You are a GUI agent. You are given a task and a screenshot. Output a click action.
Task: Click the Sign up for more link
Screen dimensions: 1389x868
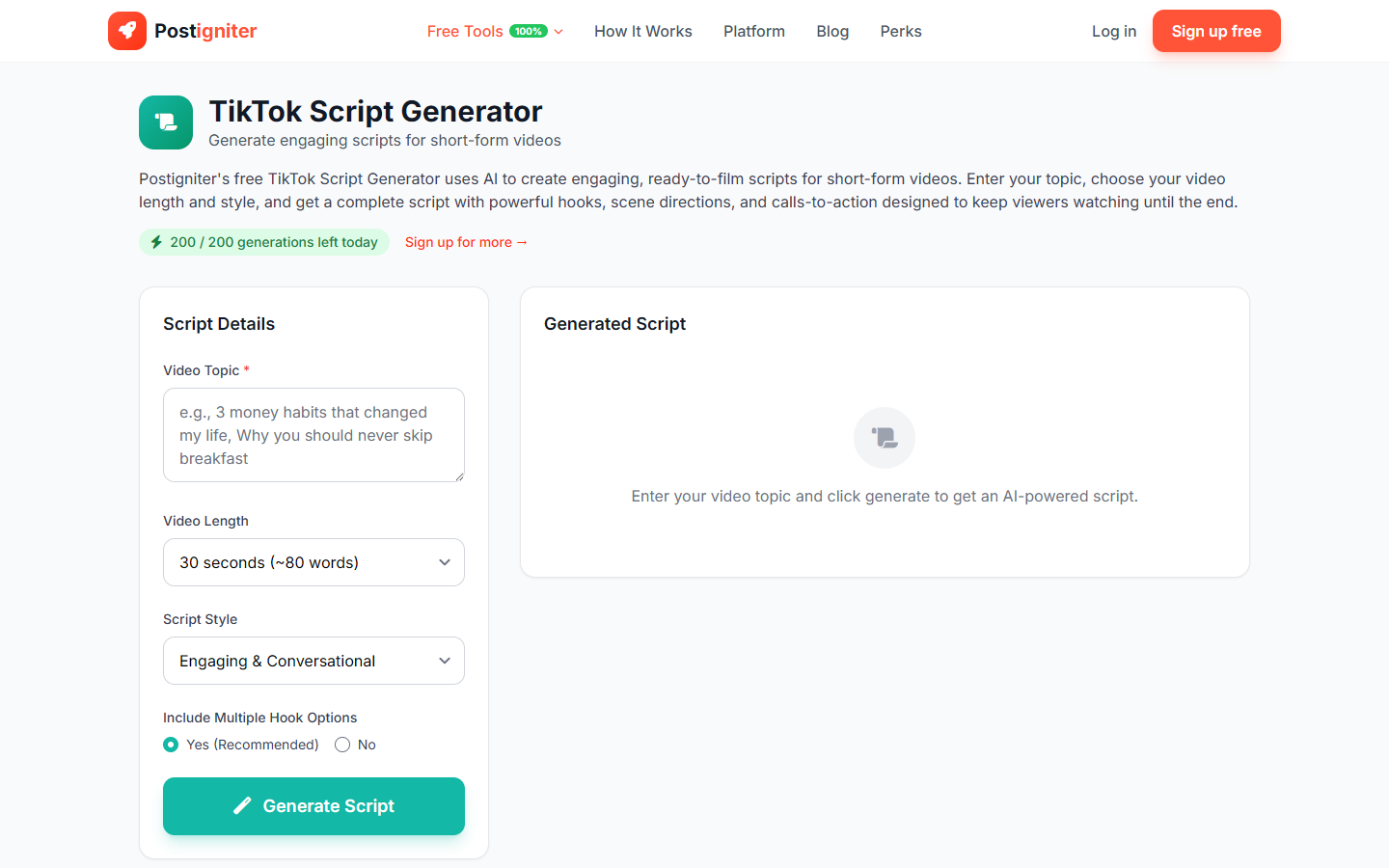pos(466,242)
